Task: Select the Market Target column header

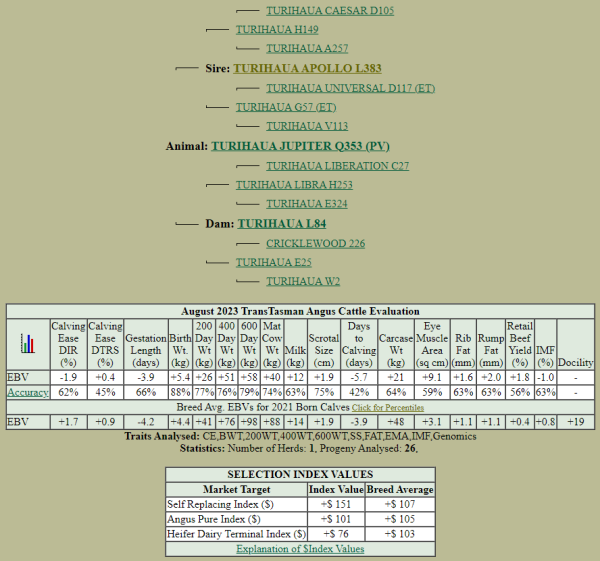Action: [x=236, y=490]
